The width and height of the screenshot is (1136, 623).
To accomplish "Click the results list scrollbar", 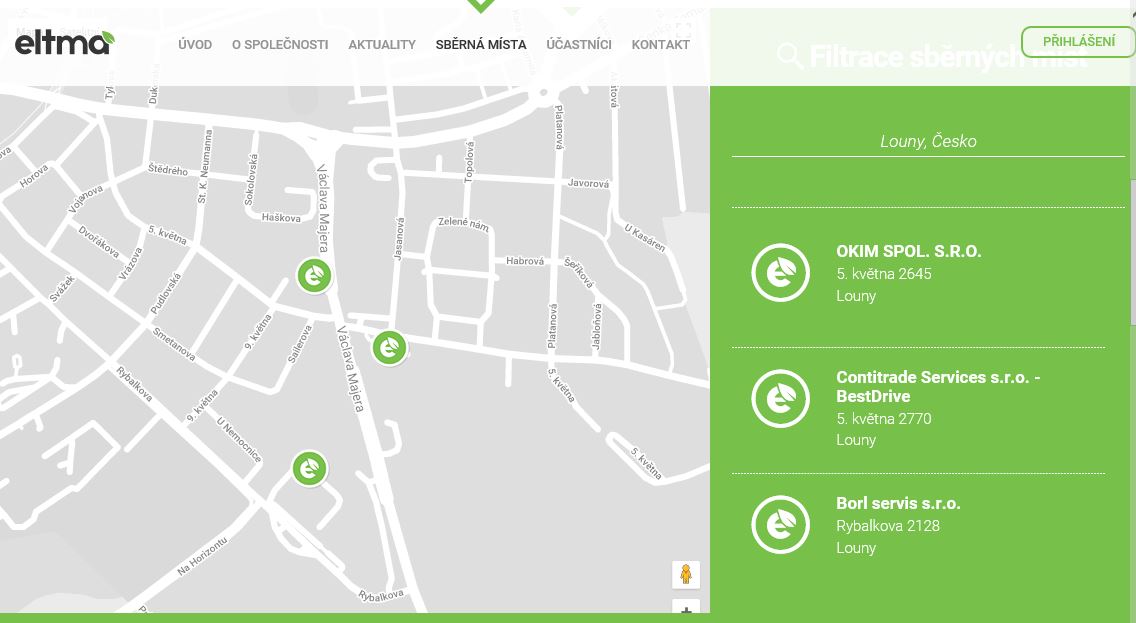I will [x=1132, y=250].
